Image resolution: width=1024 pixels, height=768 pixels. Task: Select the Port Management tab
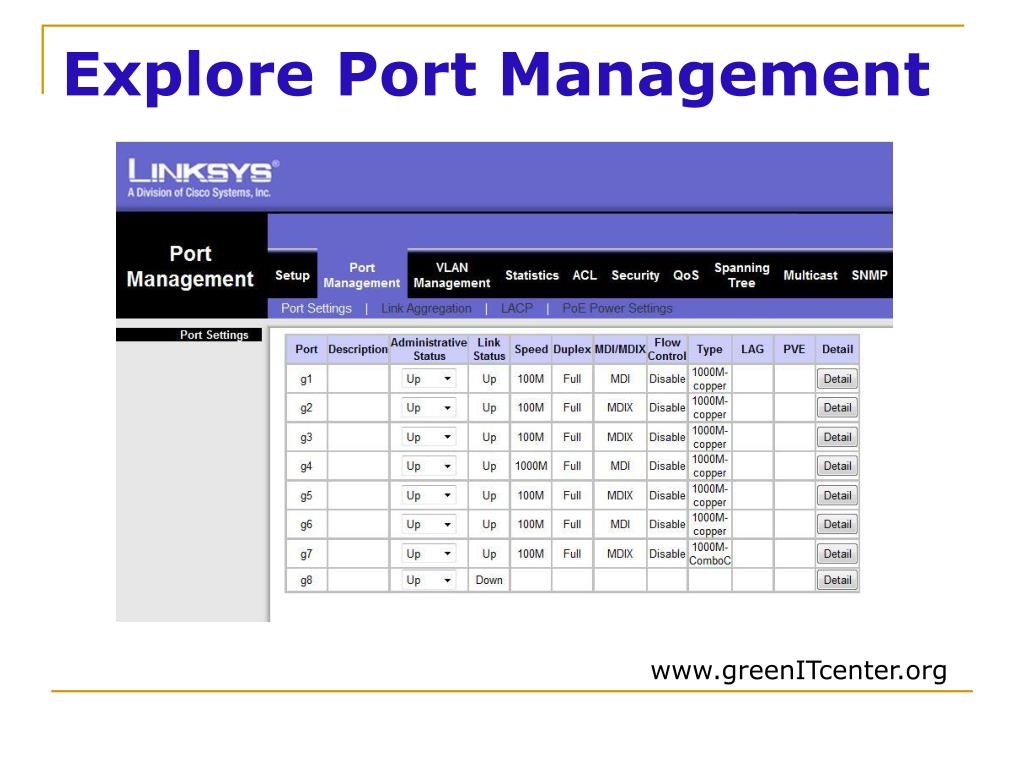tap(362, 275)
